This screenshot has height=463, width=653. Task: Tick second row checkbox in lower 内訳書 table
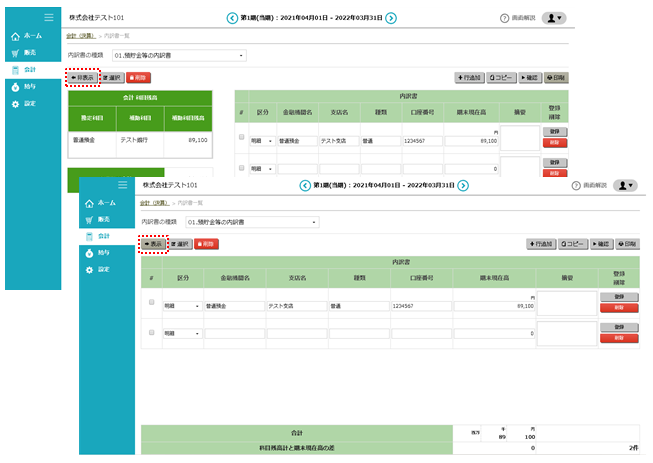[x=152, y=332]
